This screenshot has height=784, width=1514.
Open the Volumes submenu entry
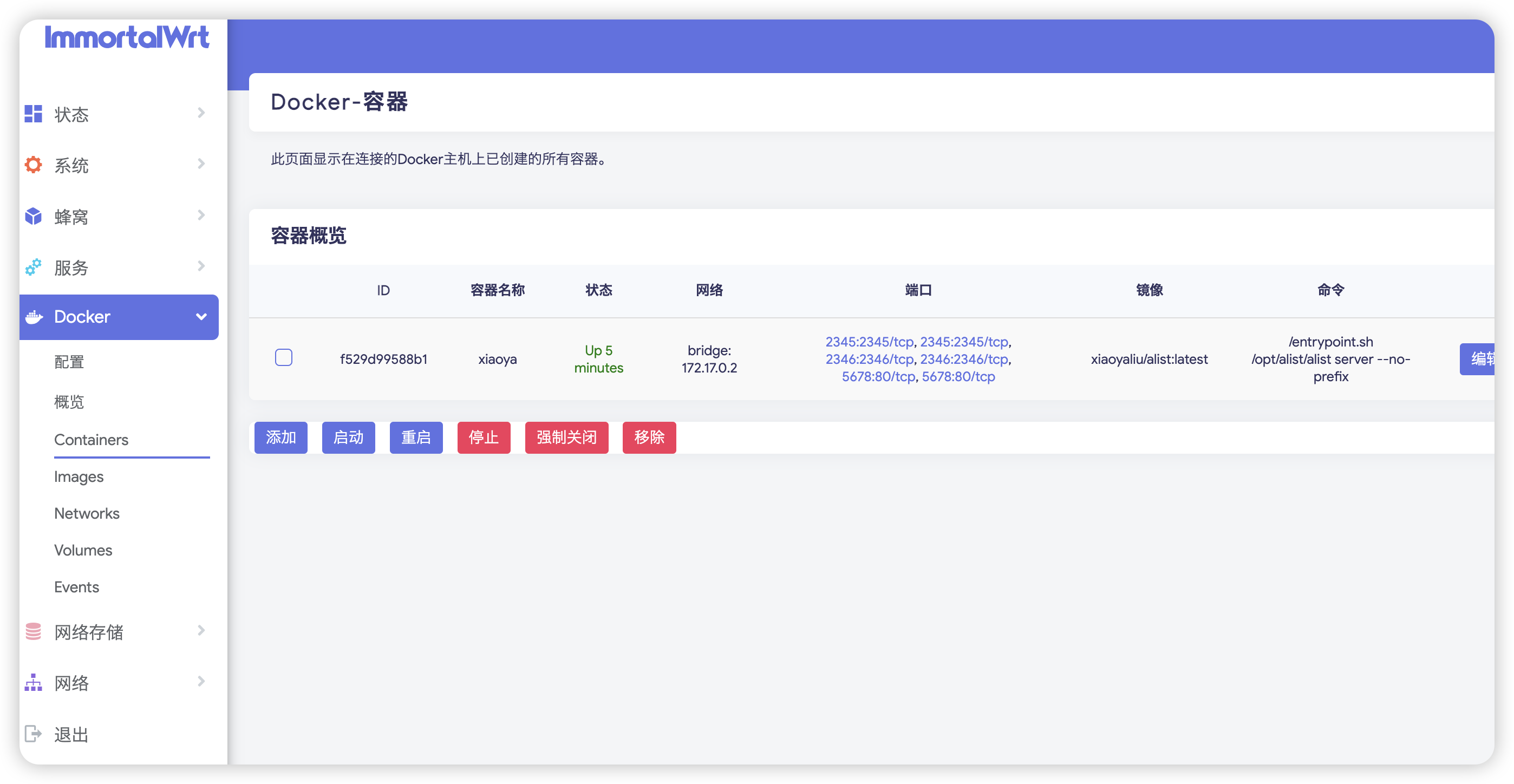[82, 550]
